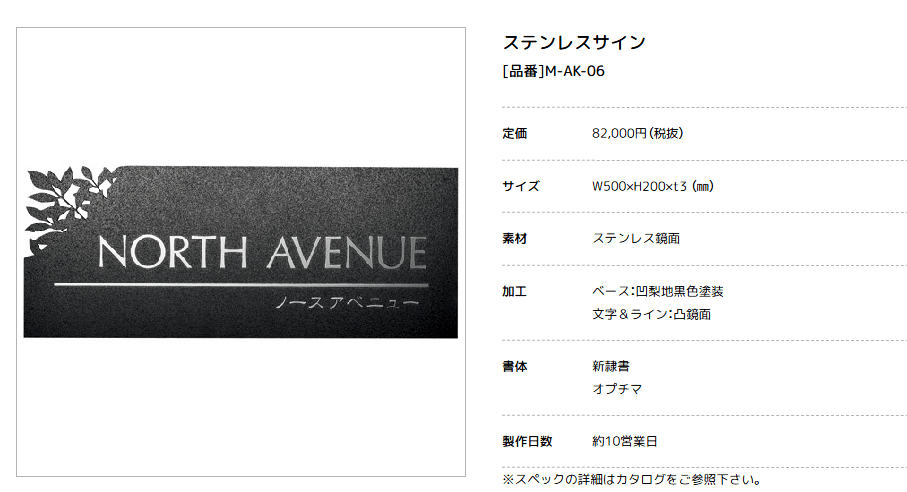Click the 約10営業日 production time value
Image resolution: width=907 pixels, height=492 pixels.
625,441
